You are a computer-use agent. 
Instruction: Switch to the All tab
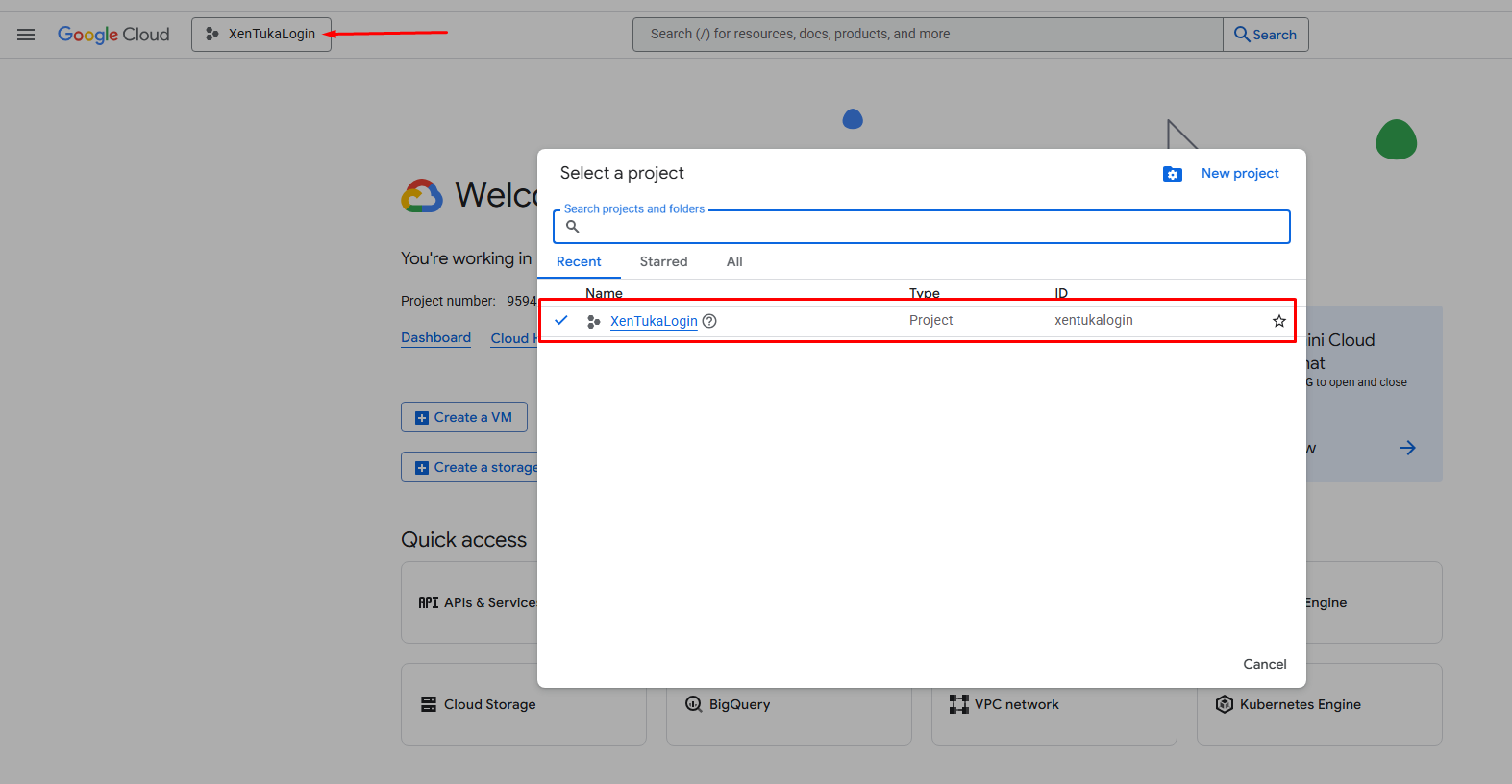pyautogui.click(x=734, y=261)
